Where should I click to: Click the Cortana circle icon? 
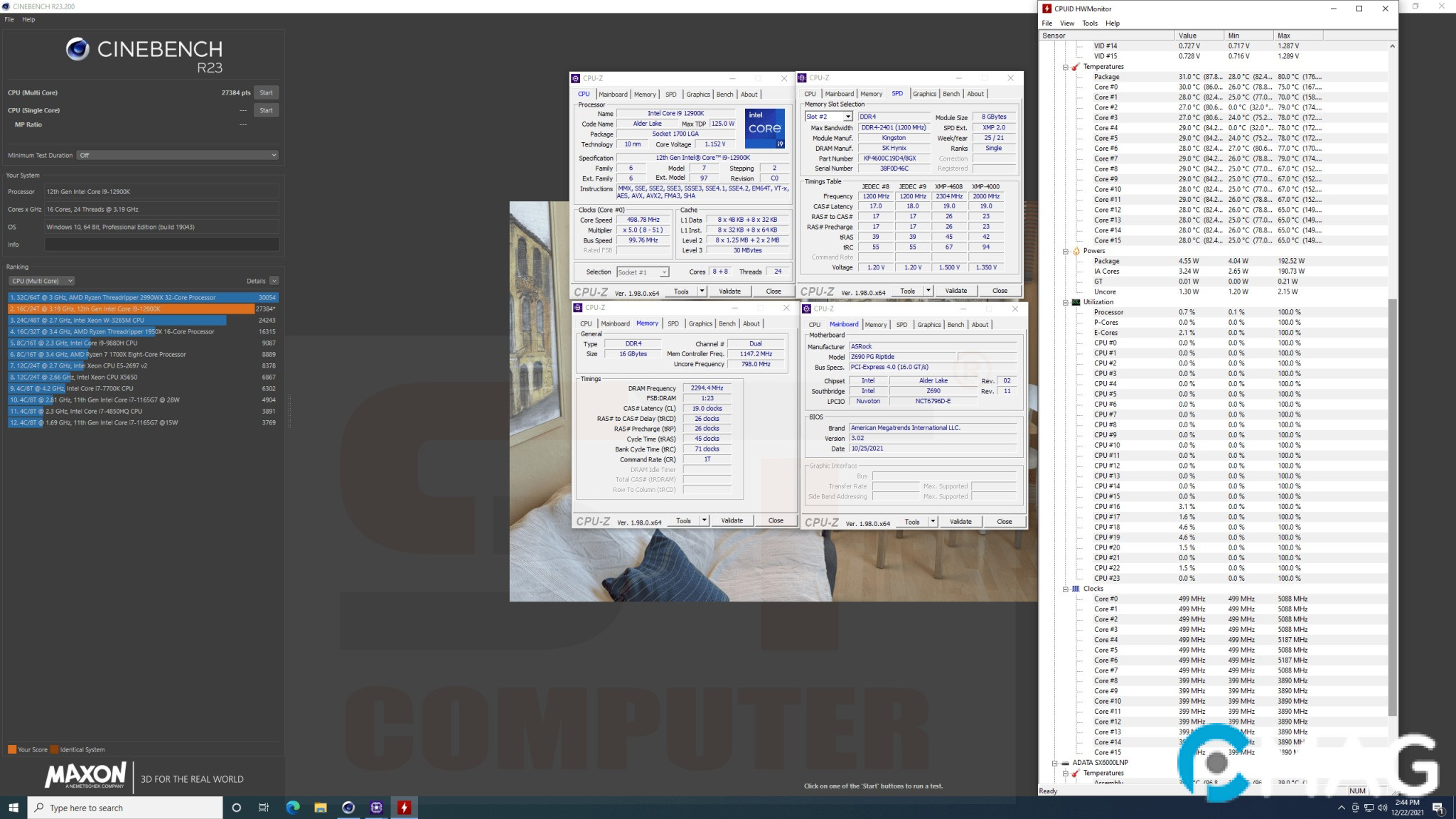coord(237,808)
